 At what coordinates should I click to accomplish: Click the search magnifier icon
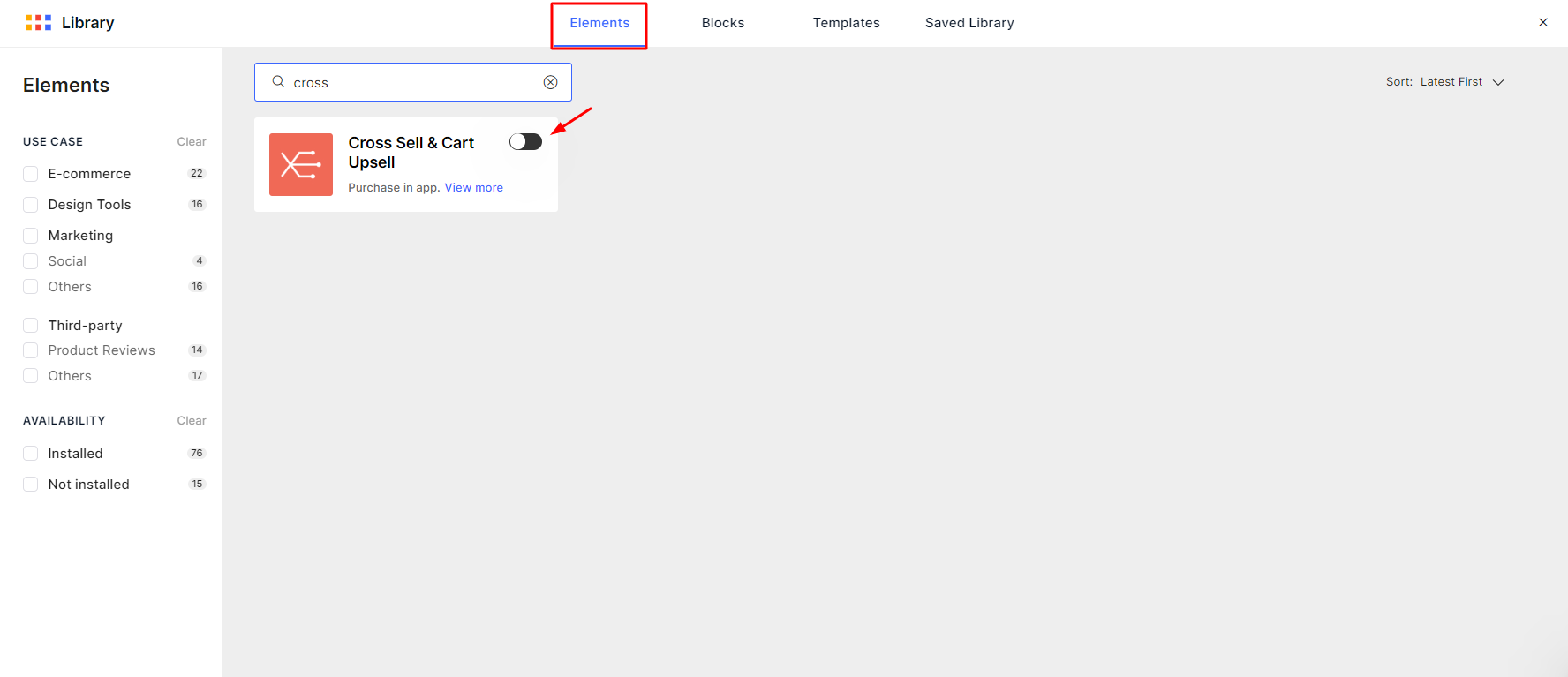278,81
